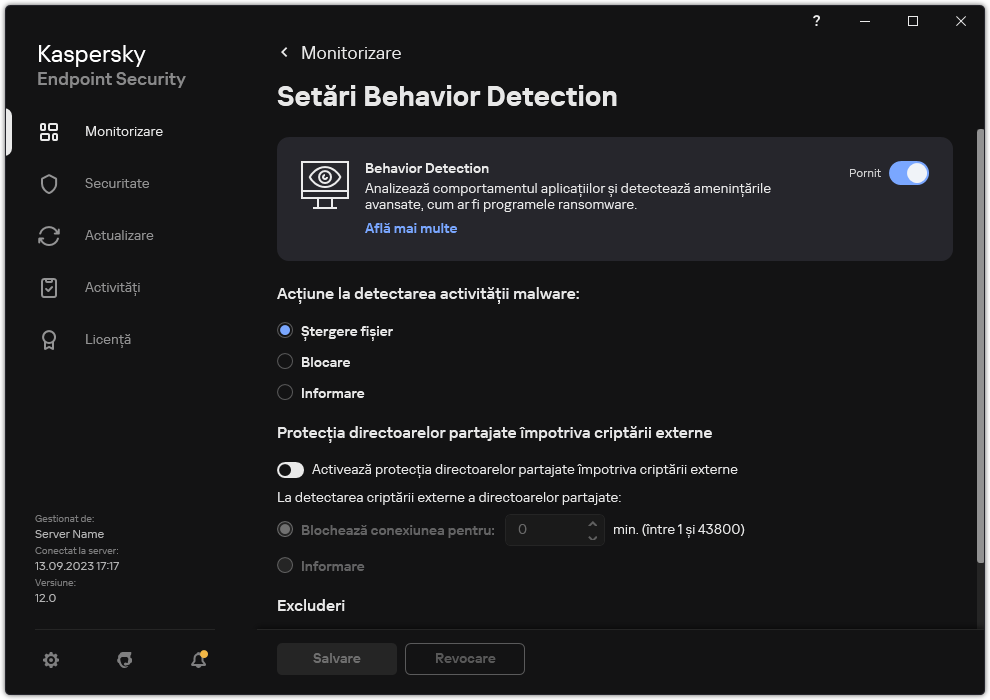Go back to Monitorizare via the chevron
The height and width of the screenshot is (700, 990).
283,52
